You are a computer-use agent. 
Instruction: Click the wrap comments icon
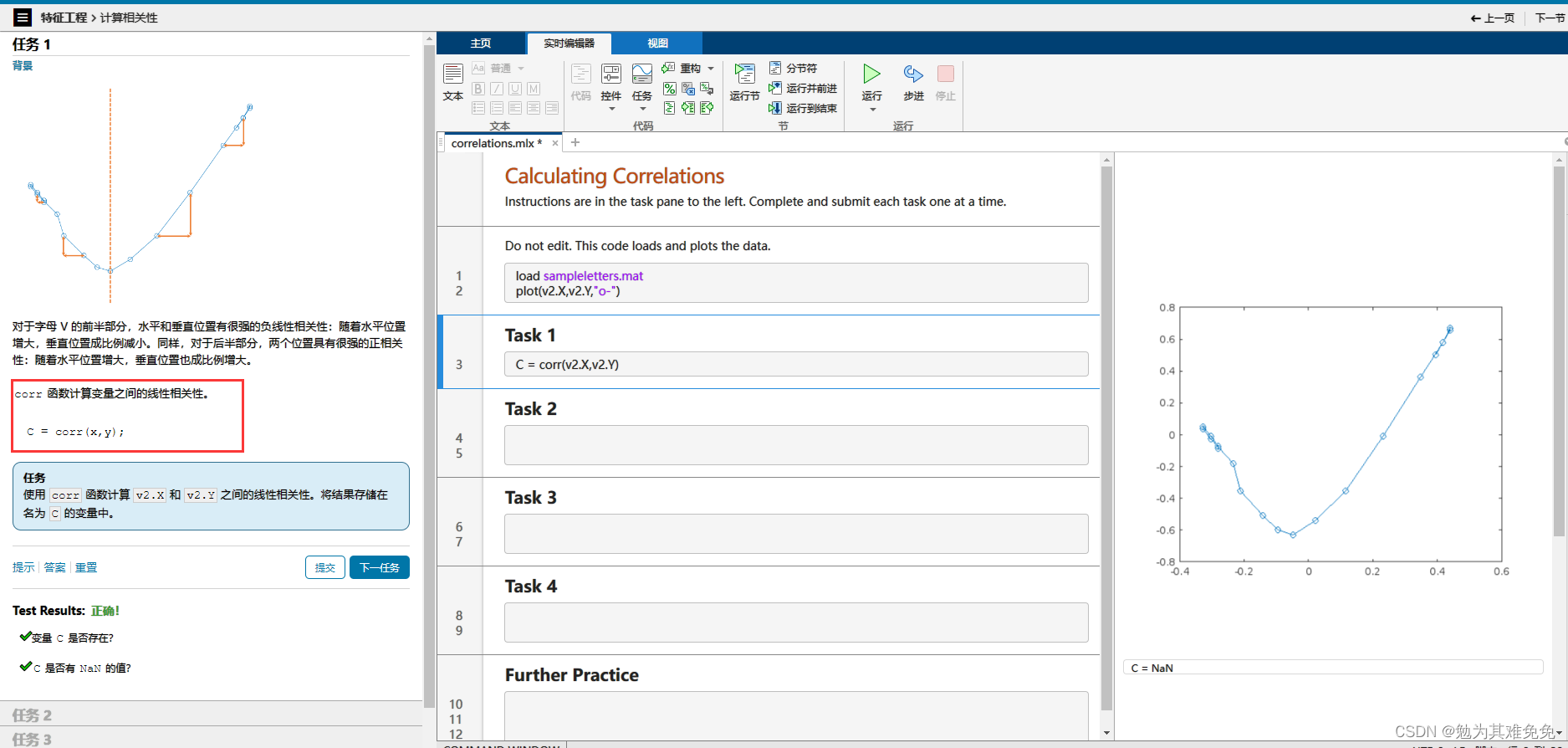pos(707,89)
